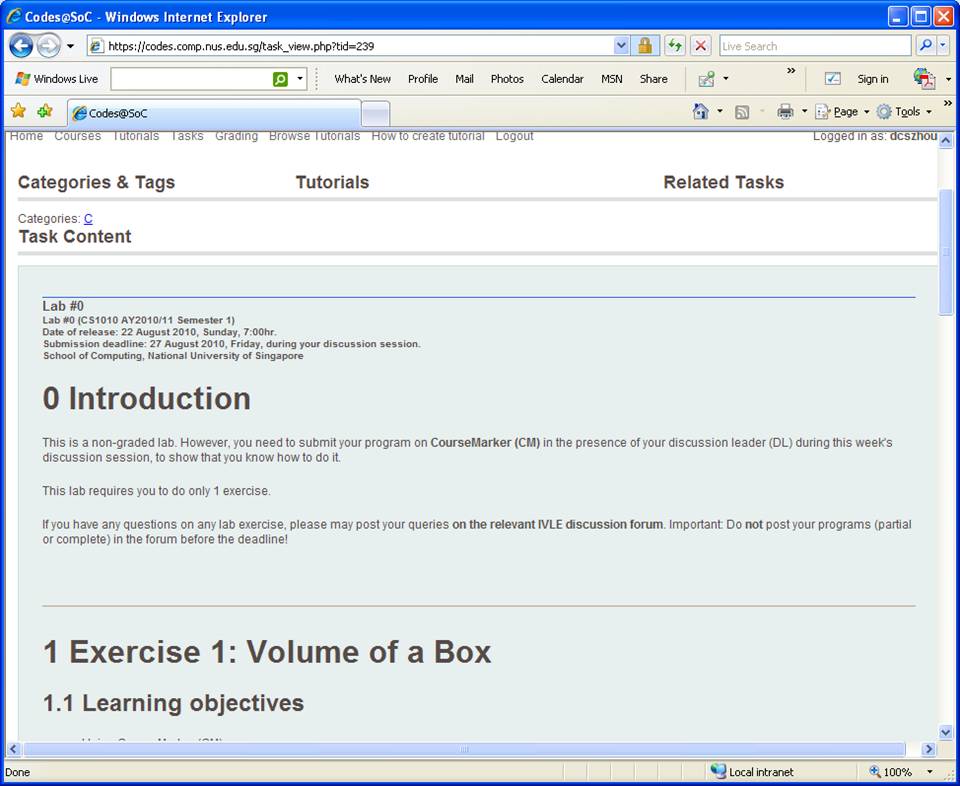Screen dimensions: 960x786
Task: Open Profile on Windows Live toolbar
Action: pyautogui.click(x=422, y=79)
